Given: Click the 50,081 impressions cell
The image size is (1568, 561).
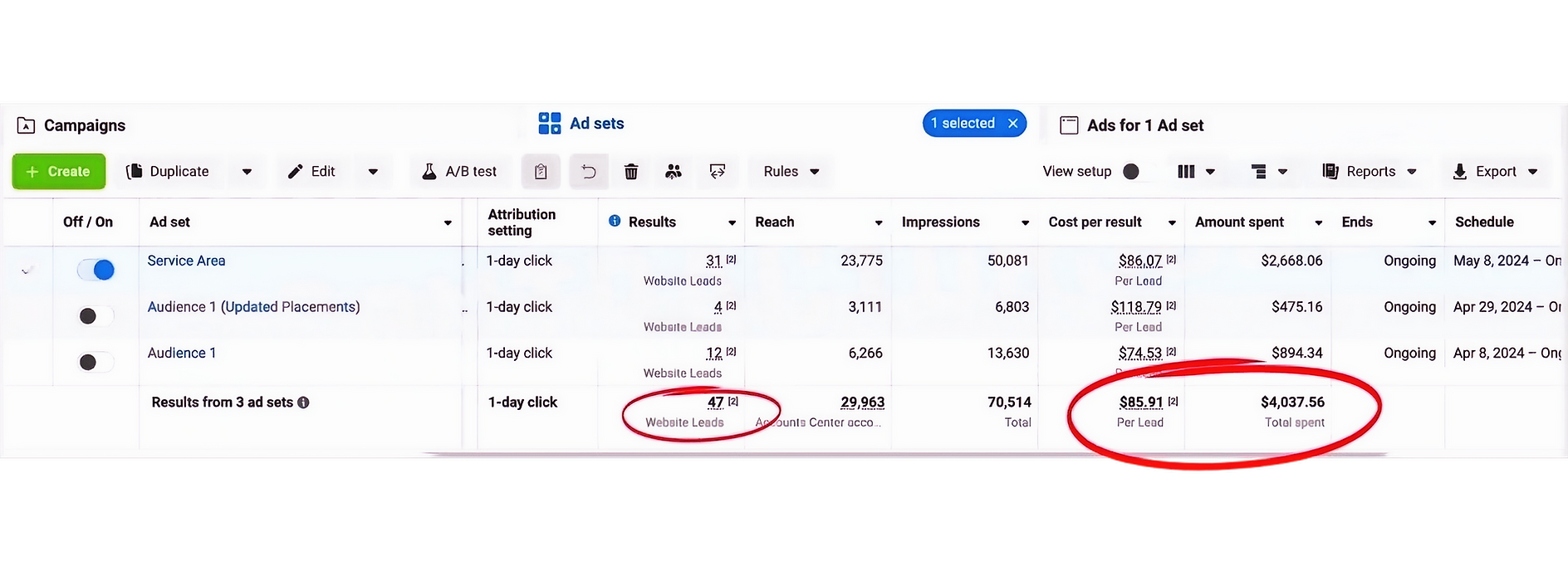Looking at the screenshot, I should click(1007, 261).
